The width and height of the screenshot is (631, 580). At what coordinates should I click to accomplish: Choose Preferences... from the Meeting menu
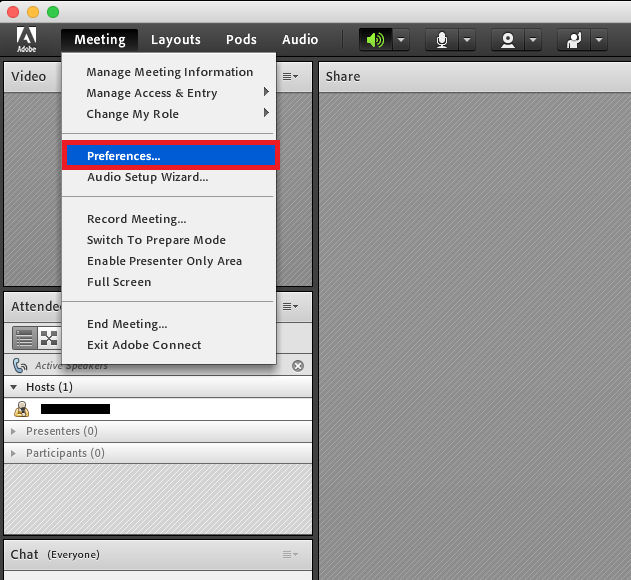click(x=170, y=155)
